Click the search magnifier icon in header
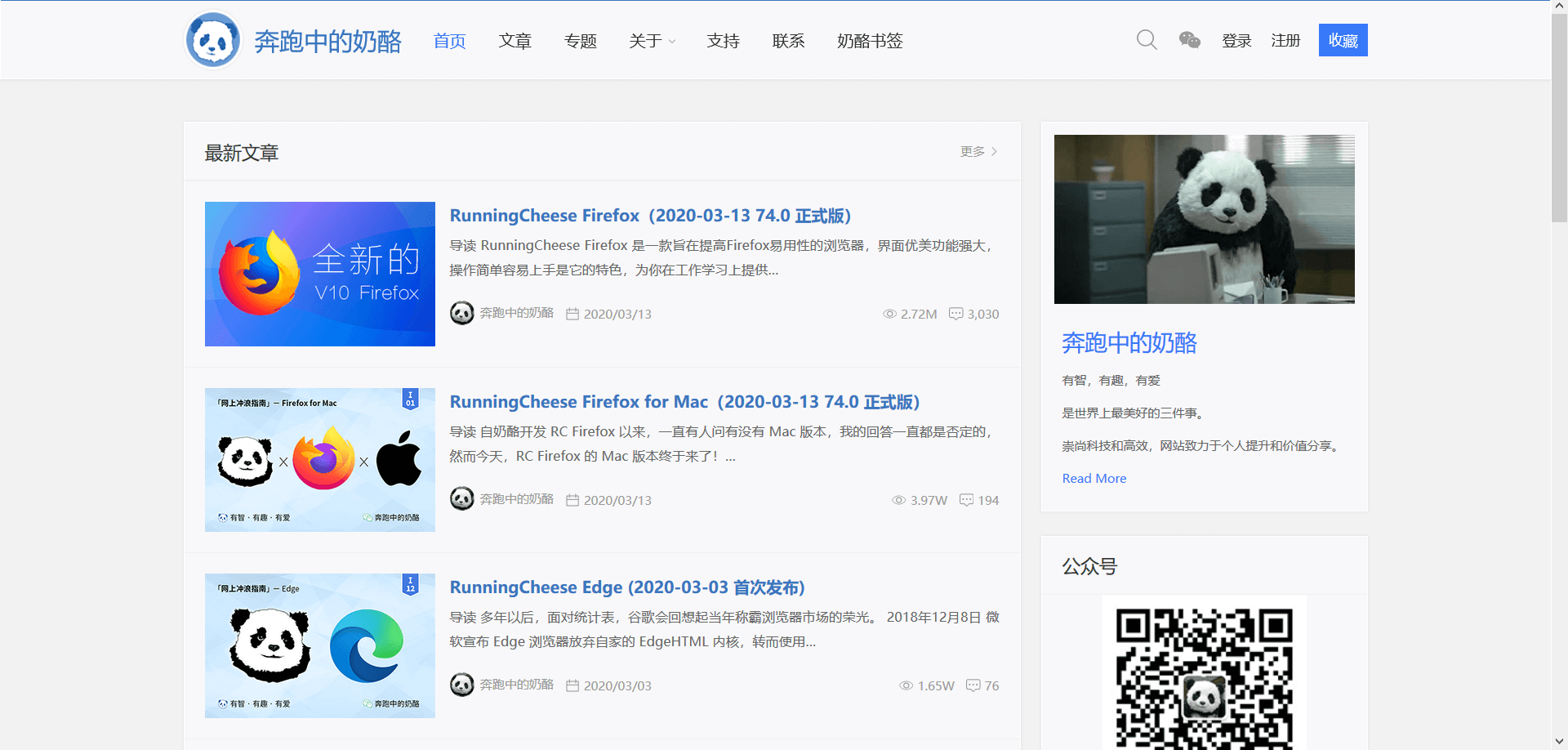1568x750 pixels. [1147, 40]
